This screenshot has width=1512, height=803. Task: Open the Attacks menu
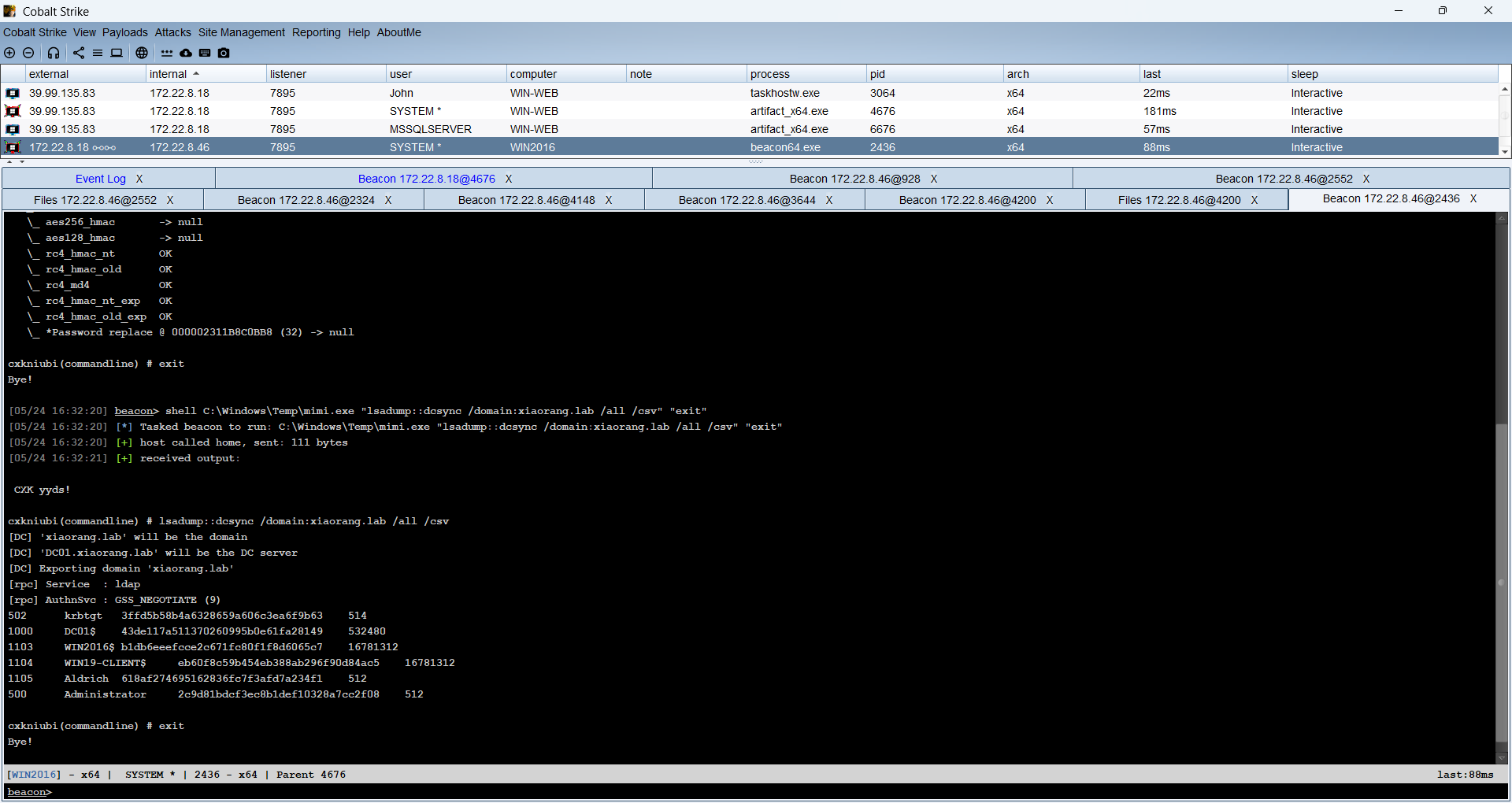tap(172, 32)
